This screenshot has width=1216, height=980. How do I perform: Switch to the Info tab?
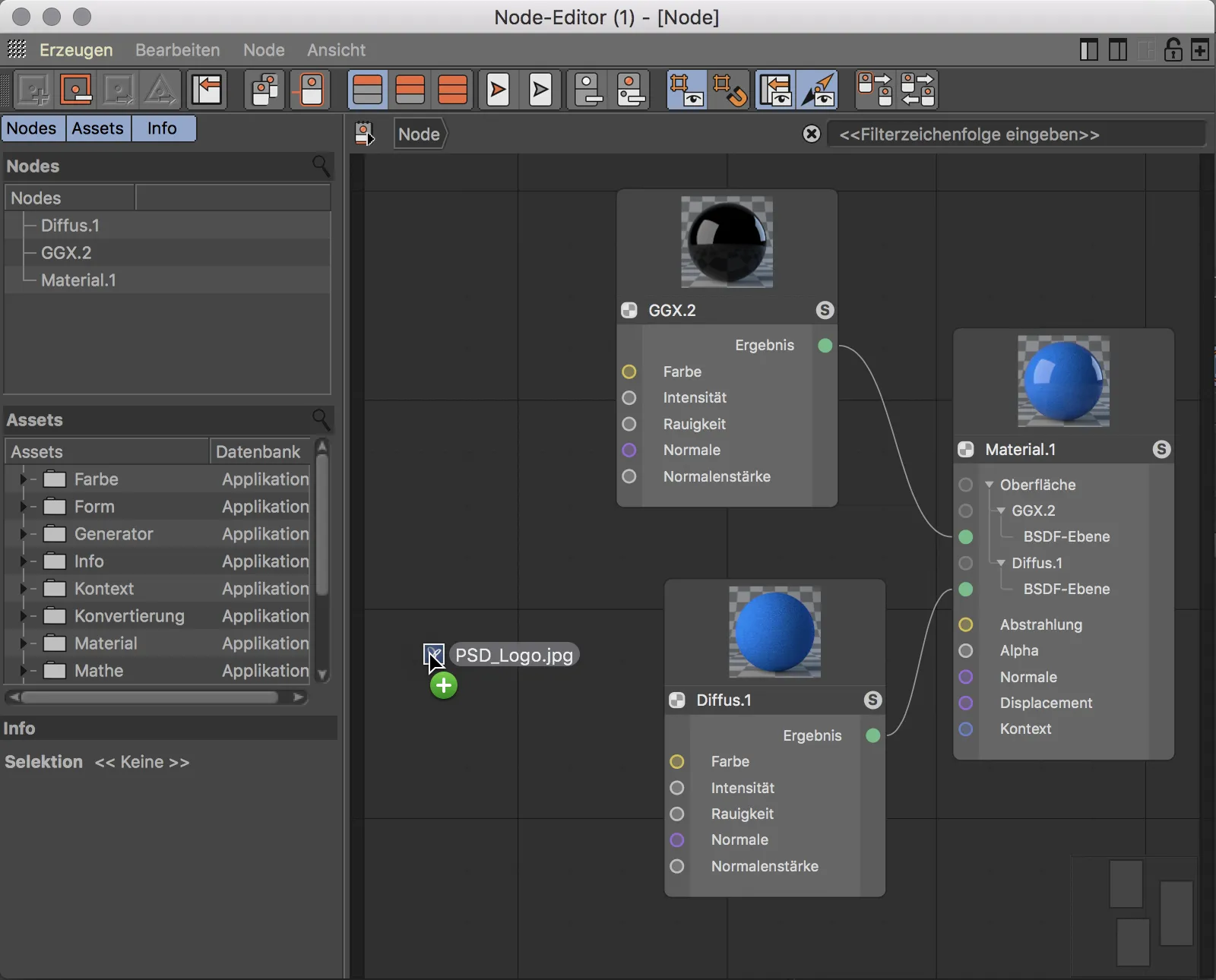tap(163, 128)
